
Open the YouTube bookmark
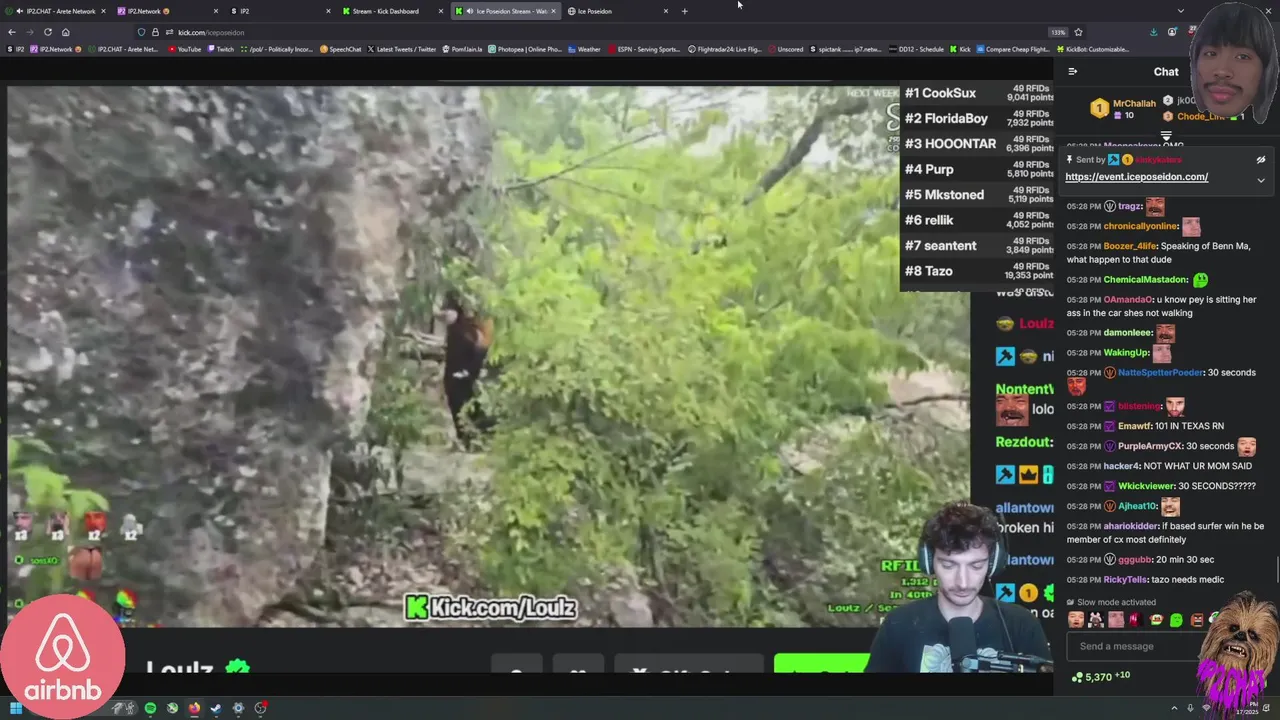coord(185,49)
